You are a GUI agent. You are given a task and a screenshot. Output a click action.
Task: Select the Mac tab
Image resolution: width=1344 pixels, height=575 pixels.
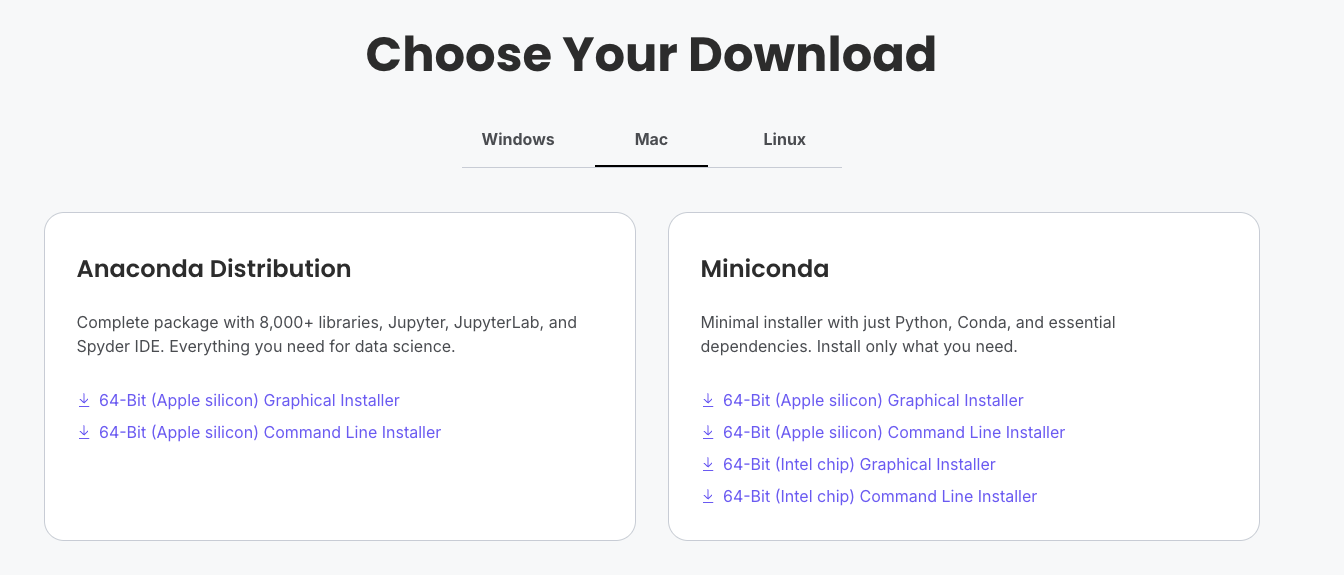click(651, 140)
